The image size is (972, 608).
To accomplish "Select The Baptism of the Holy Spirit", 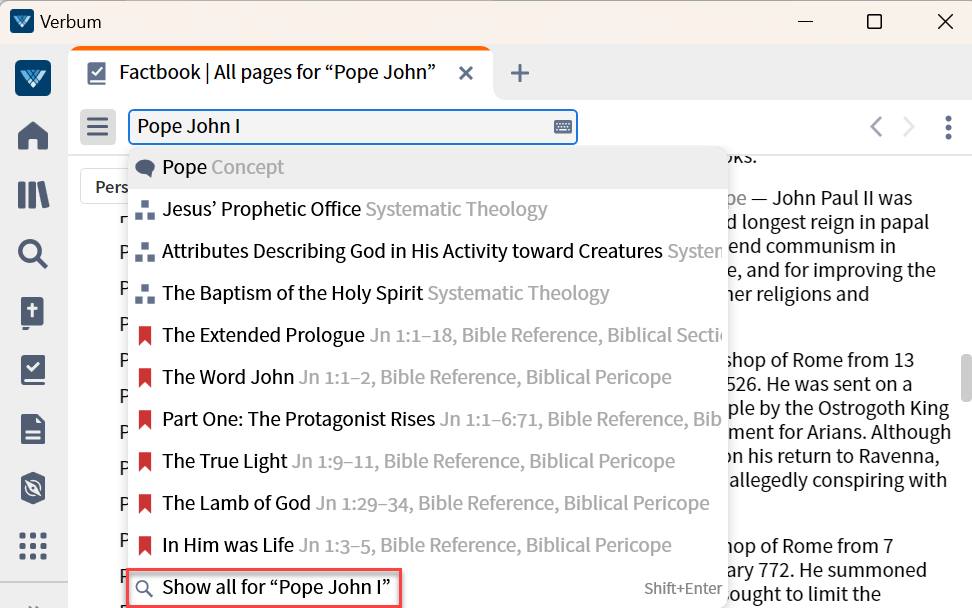I will coord(428,293).
